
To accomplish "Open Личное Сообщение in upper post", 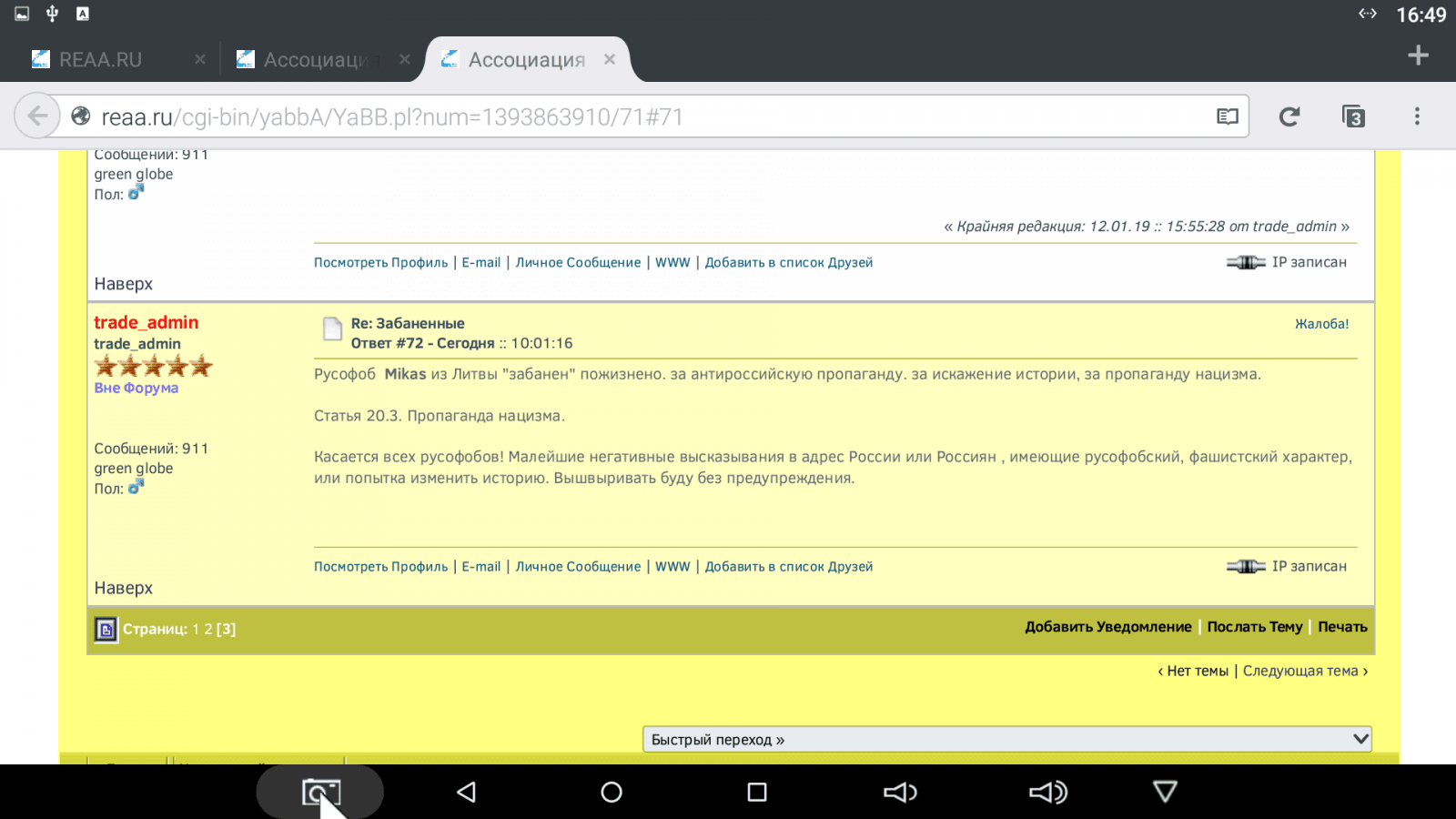I will (578, 262).
